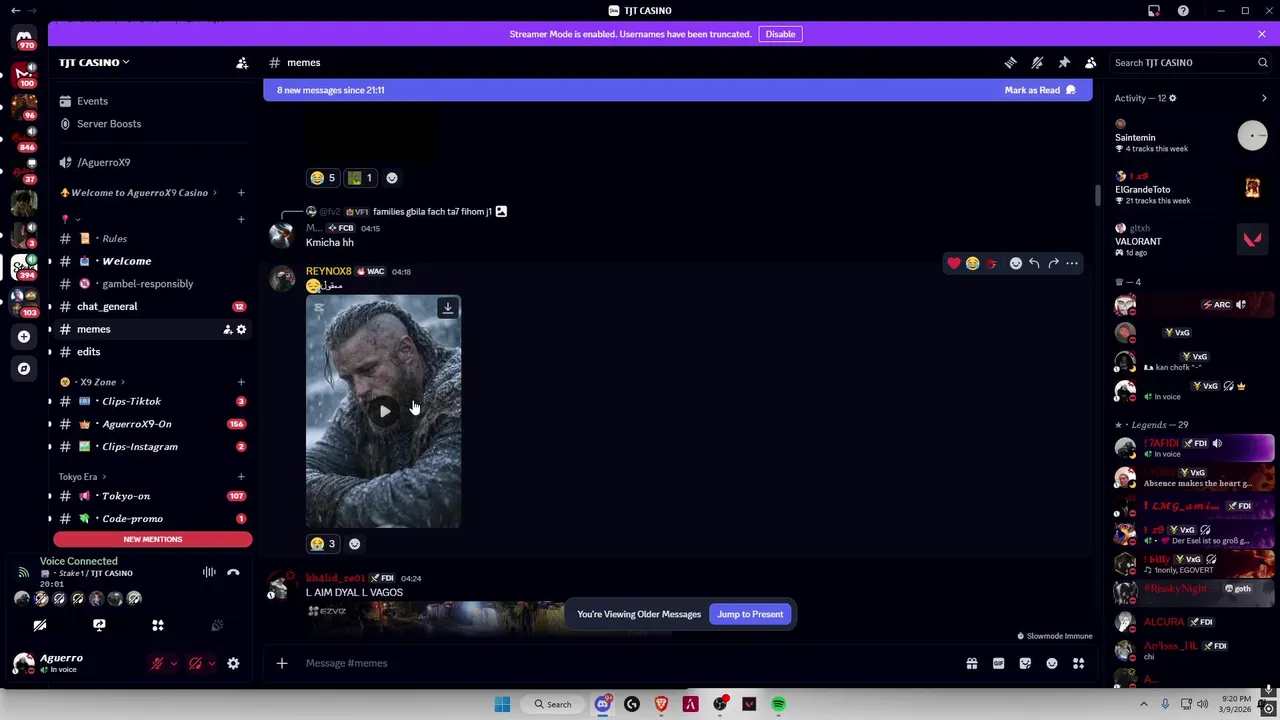Forward the REYNOX8 message
This screenshot has width=1280, height=720.
click(1053, 263)
